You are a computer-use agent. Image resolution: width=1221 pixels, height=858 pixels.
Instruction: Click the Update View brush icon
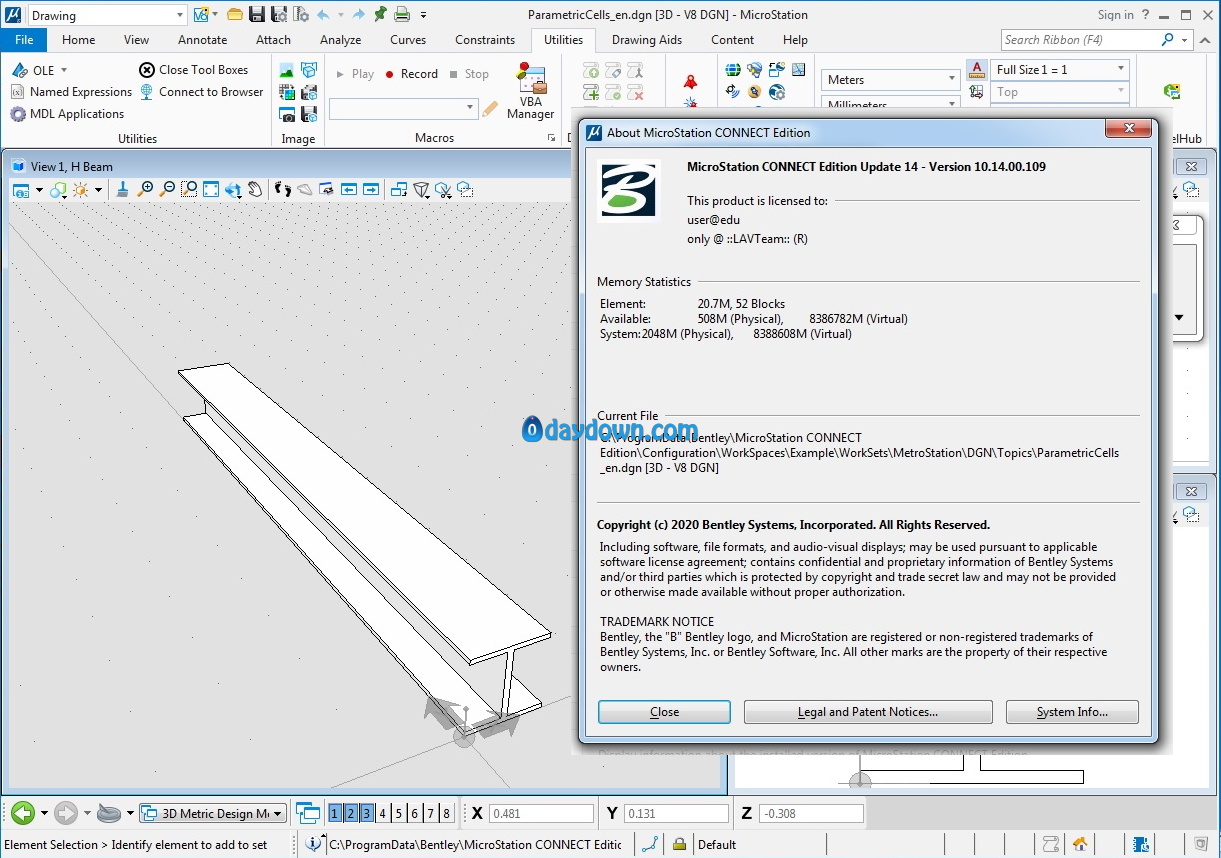point(123,189)
